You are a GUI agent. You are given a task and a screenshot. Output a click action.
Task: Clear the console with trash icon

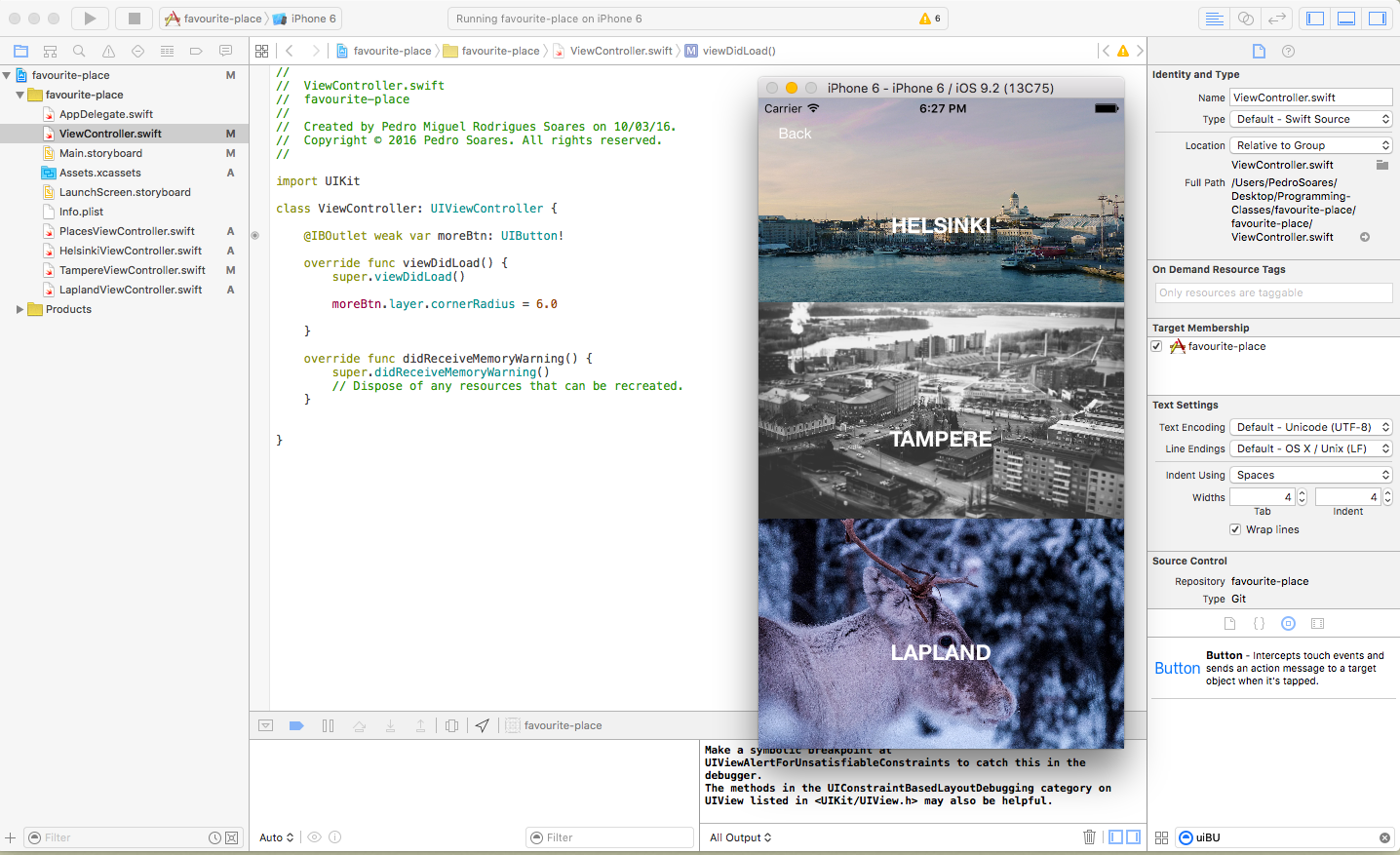pos(1089,836)
